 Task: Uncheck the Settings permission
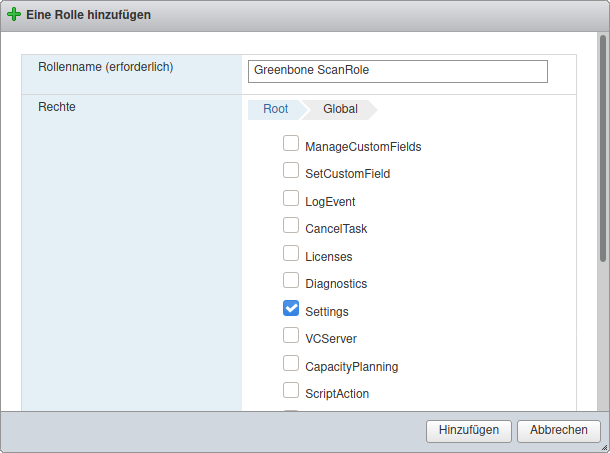pyautogui.click(x=291, y=308)
